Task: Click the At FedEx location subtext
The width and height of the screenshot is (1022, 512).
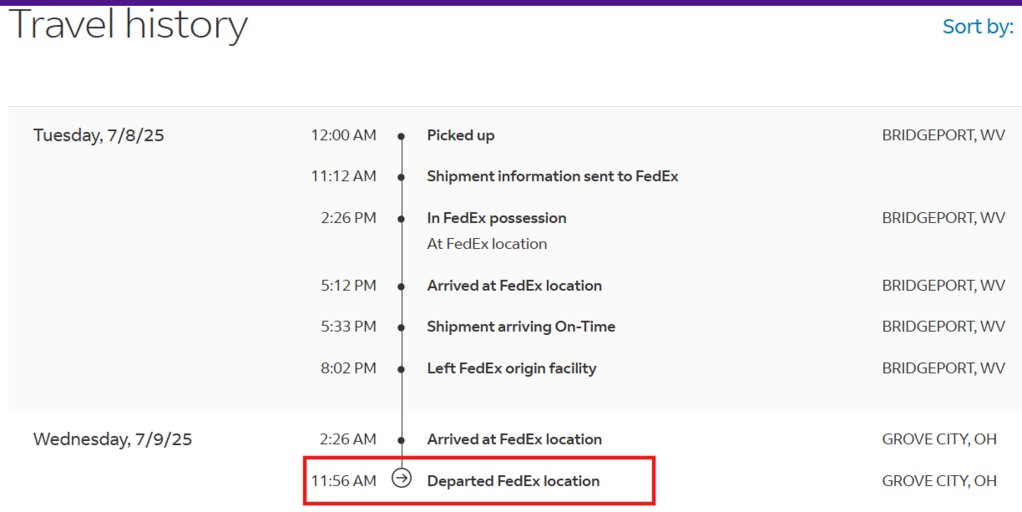Action: point(487,244)
